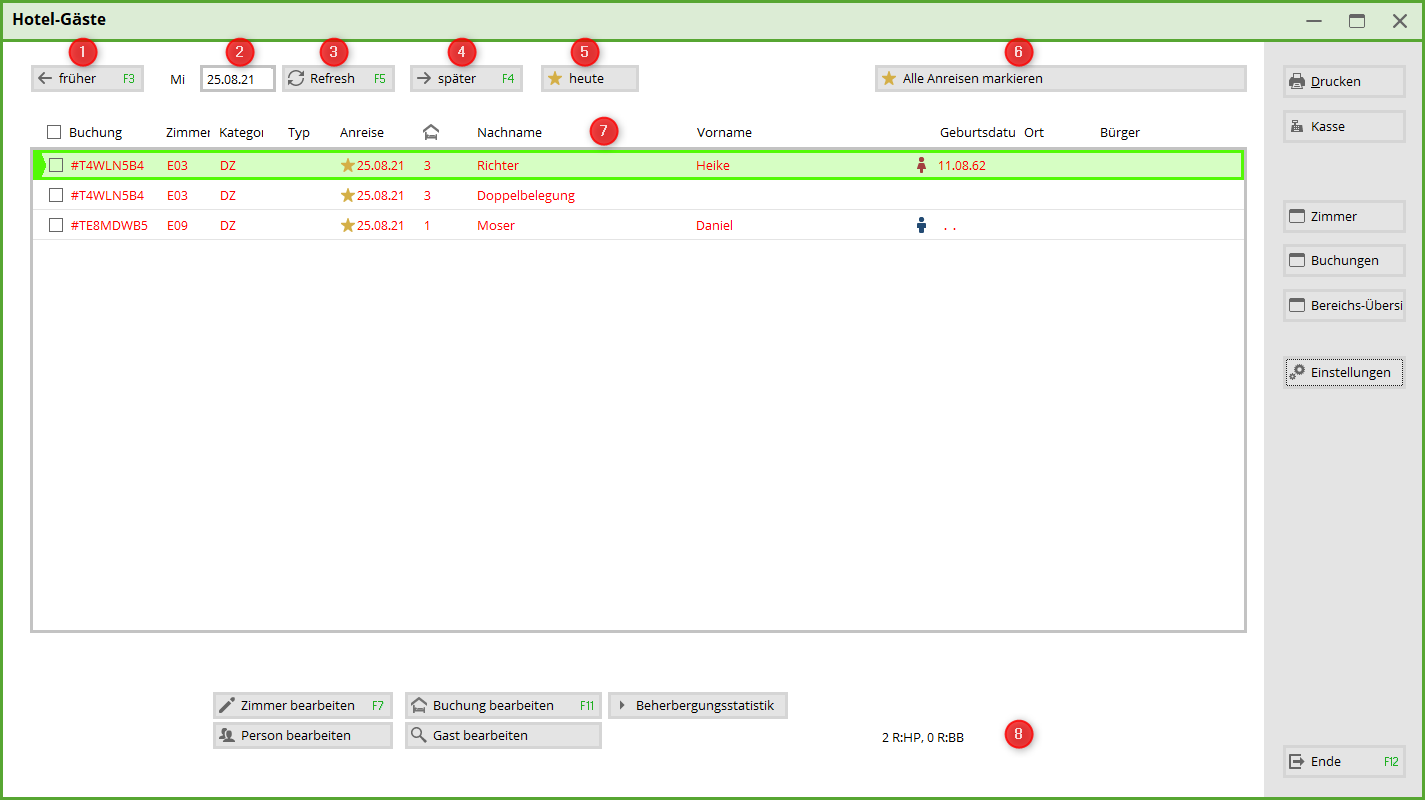Go to the earlier day with früher
The height and width of the screenshot is (800, 1425).
coord(86,78)
